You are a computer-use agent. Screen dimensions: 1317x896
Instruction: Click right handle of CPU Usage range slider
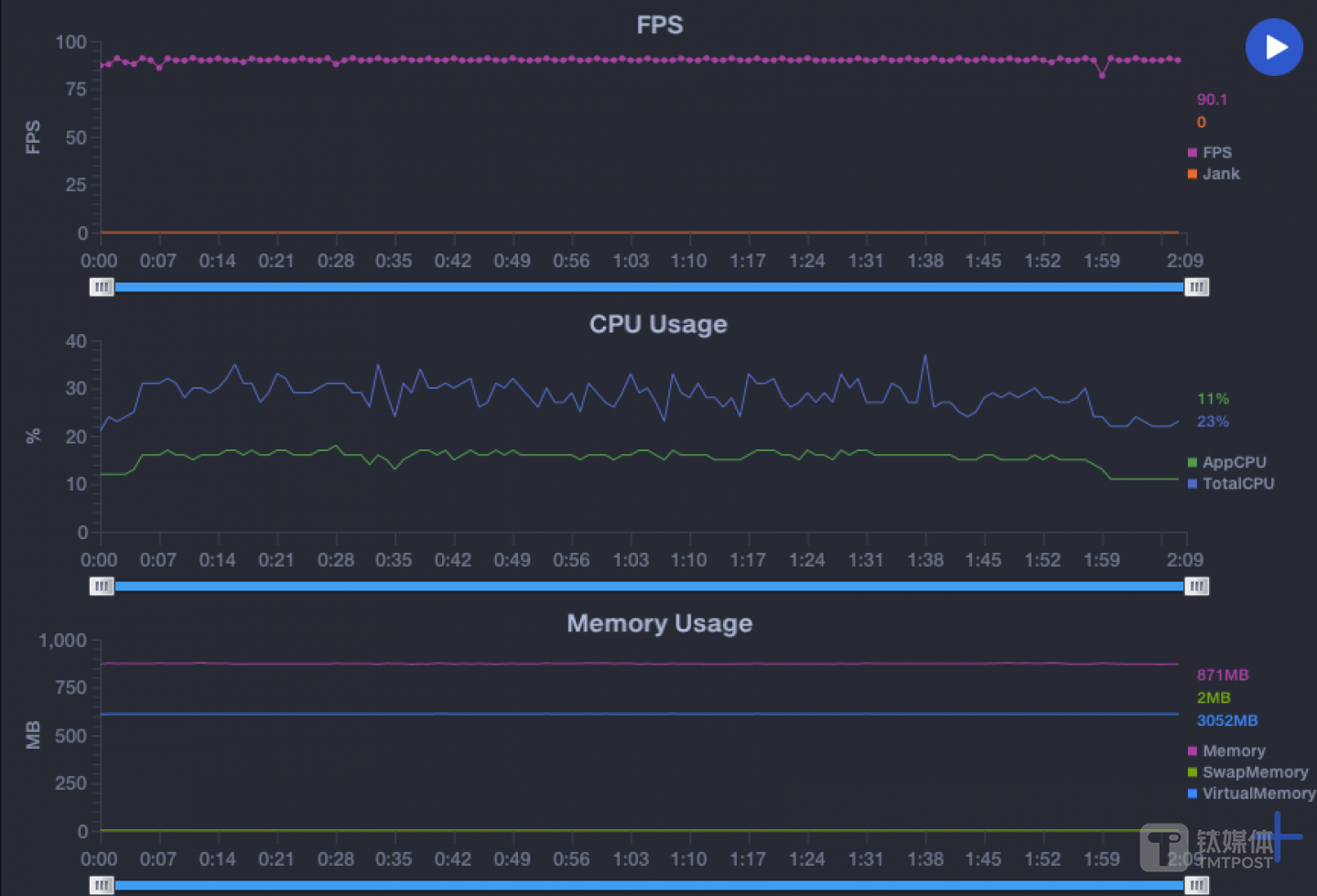pos(1196,587)
